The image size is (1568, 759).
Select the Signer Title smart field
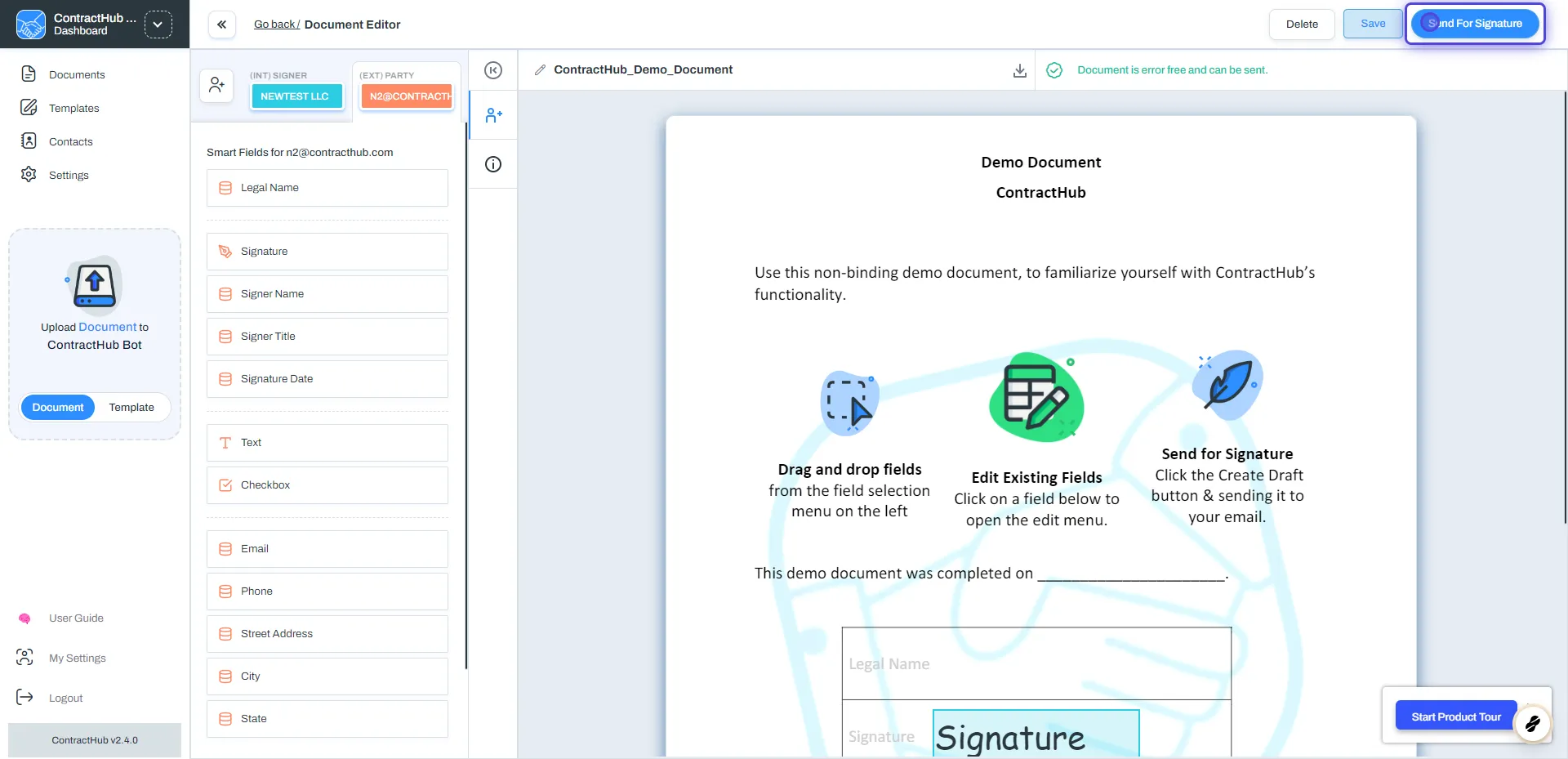(327, 337)
